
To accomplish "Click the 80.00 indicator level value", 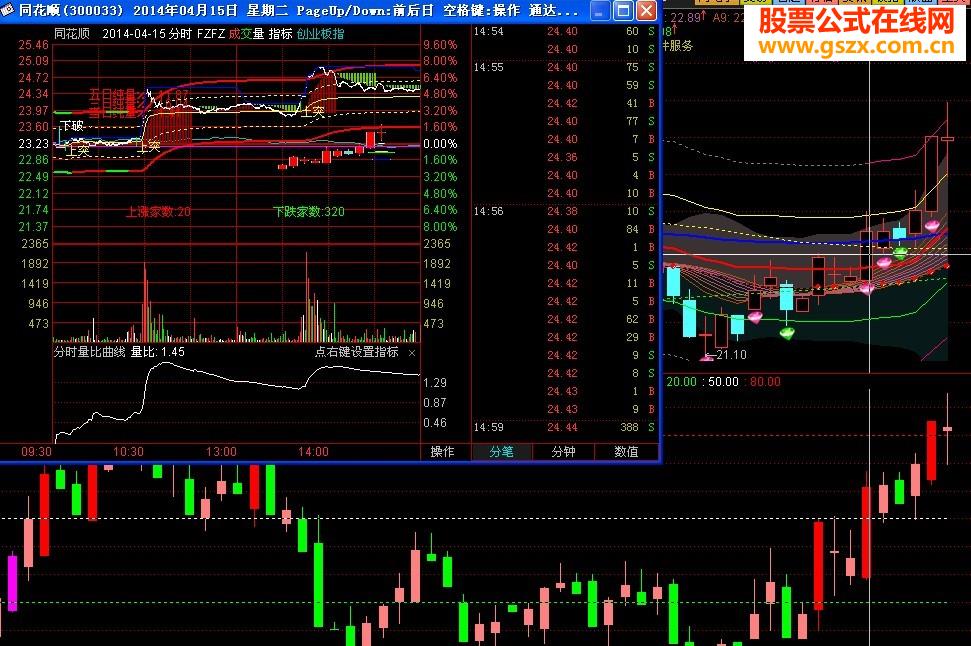I will [x=765, y=382].
